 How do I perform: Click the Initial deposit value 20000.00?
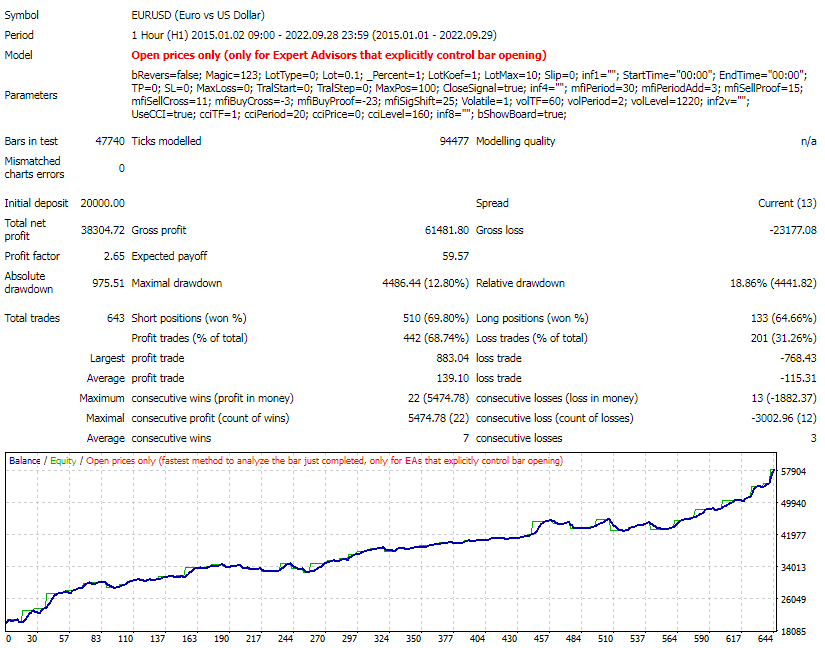pos(103,203)
